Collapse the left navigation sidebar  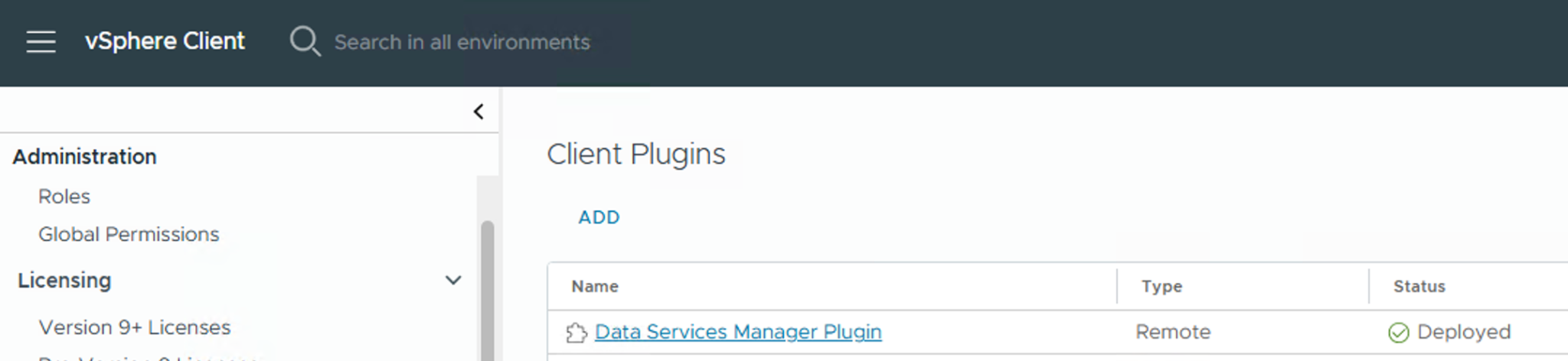[x=479, y=112]
